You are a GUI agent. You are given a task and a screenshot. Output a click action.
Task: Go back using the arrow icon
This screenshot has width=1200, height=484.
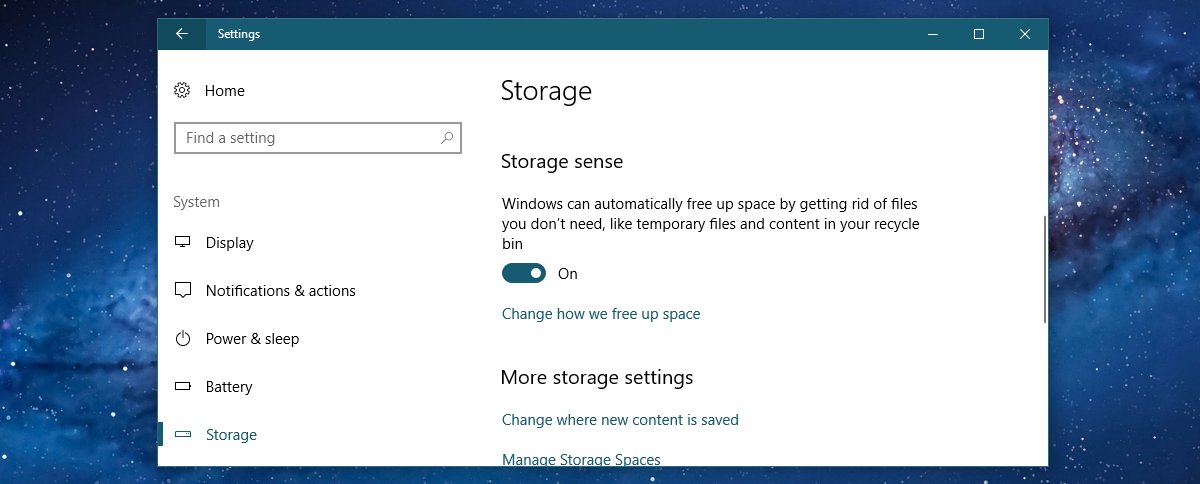[181, 34]
